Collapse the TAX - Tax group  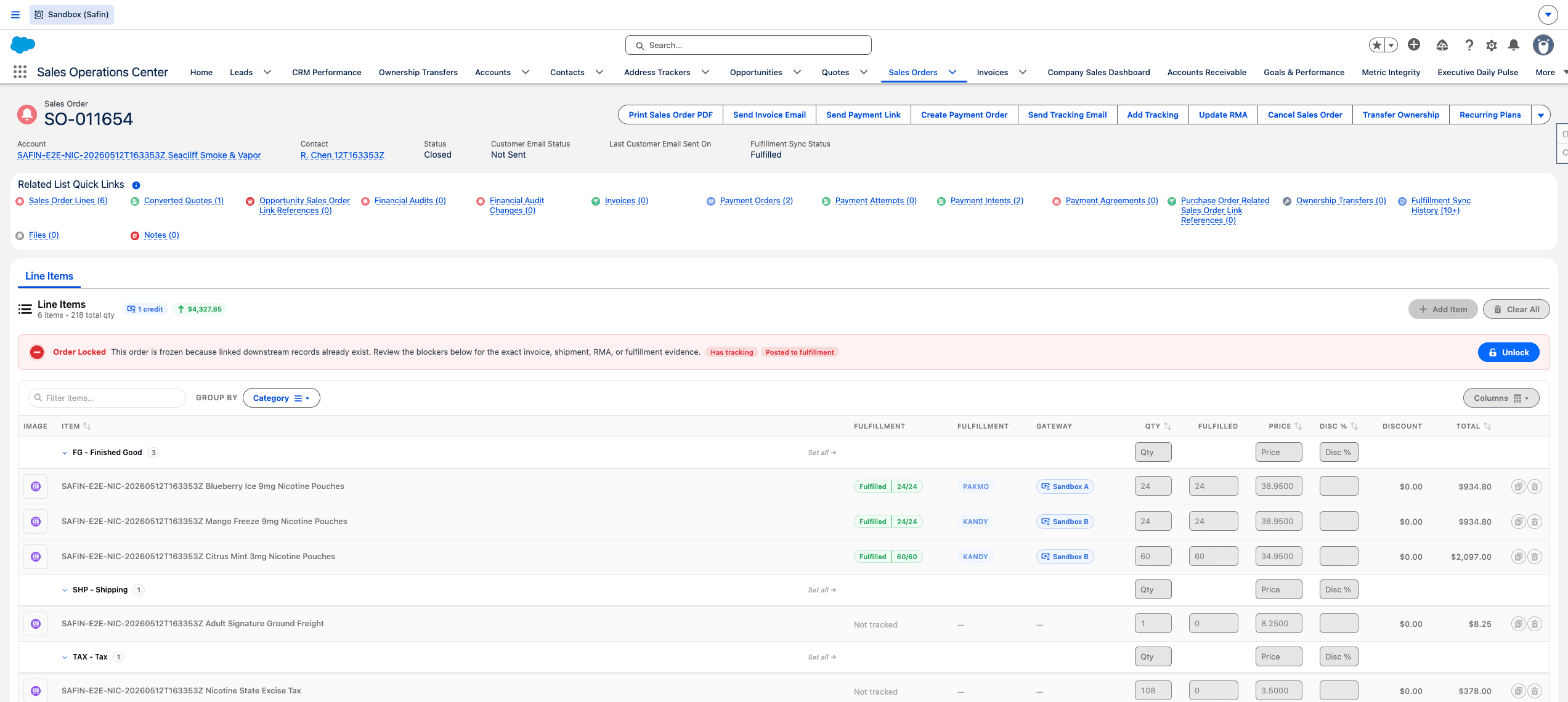point(65,657)
